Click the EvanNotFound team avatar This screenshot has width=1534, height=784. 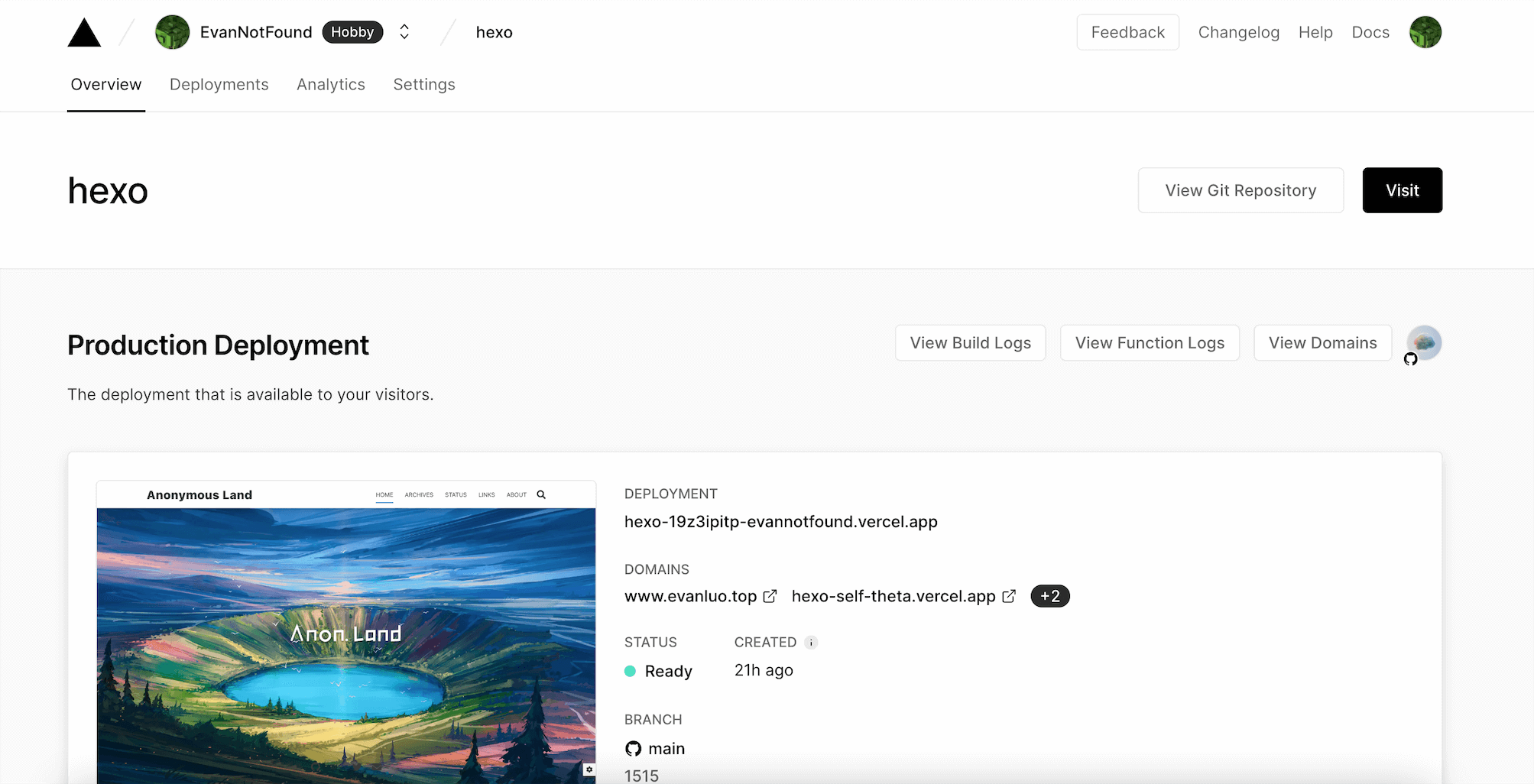pyautogui.click(x=172, y=31)
